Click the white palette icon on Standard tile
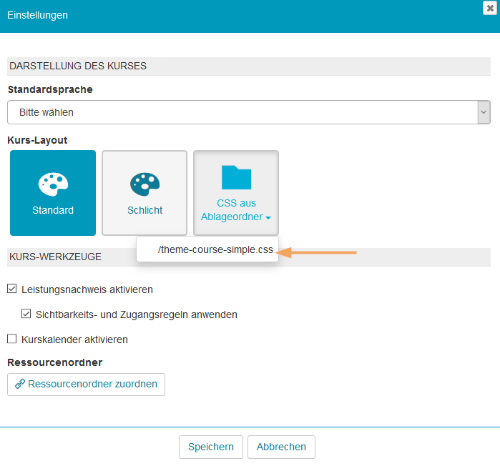Screen dimensions: 500x466 pos(53,184)
